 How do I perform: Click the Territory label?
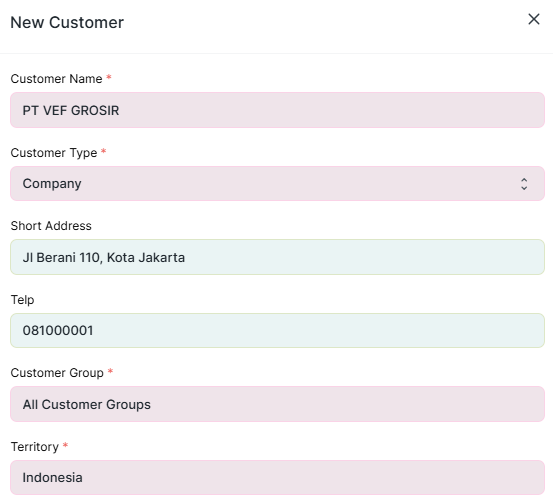[x=35, y=447]
